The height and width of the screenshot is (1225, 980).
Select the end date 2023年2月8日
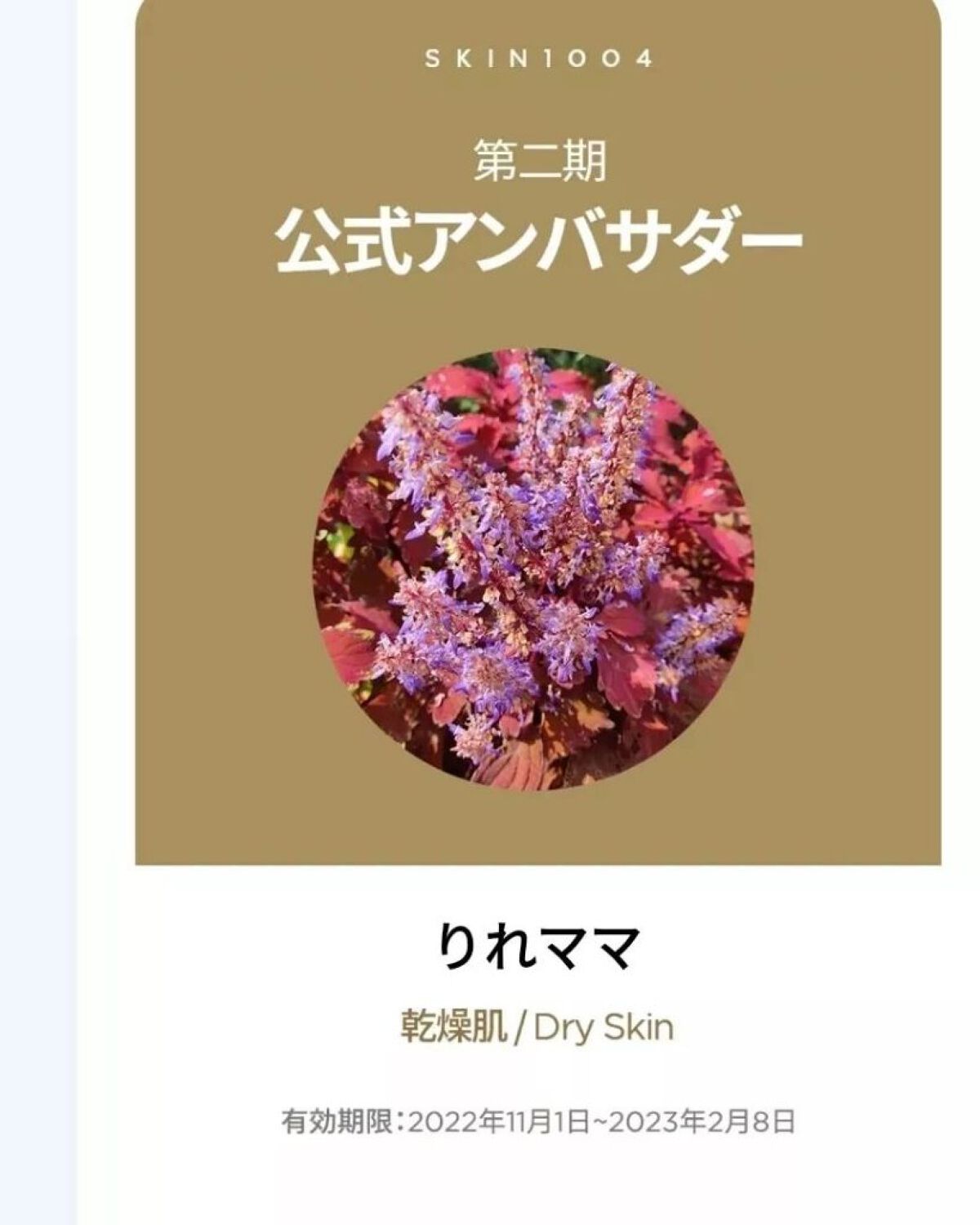(x=701, y=1121)
